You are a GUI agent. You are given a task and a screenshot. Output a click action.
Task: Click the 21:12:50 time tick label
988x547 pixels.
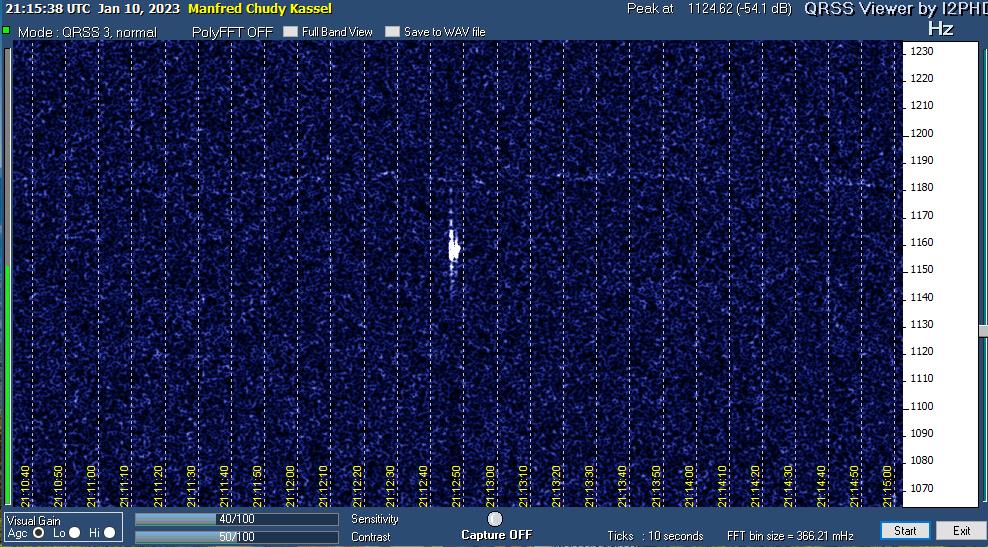(x=456, y=487)
